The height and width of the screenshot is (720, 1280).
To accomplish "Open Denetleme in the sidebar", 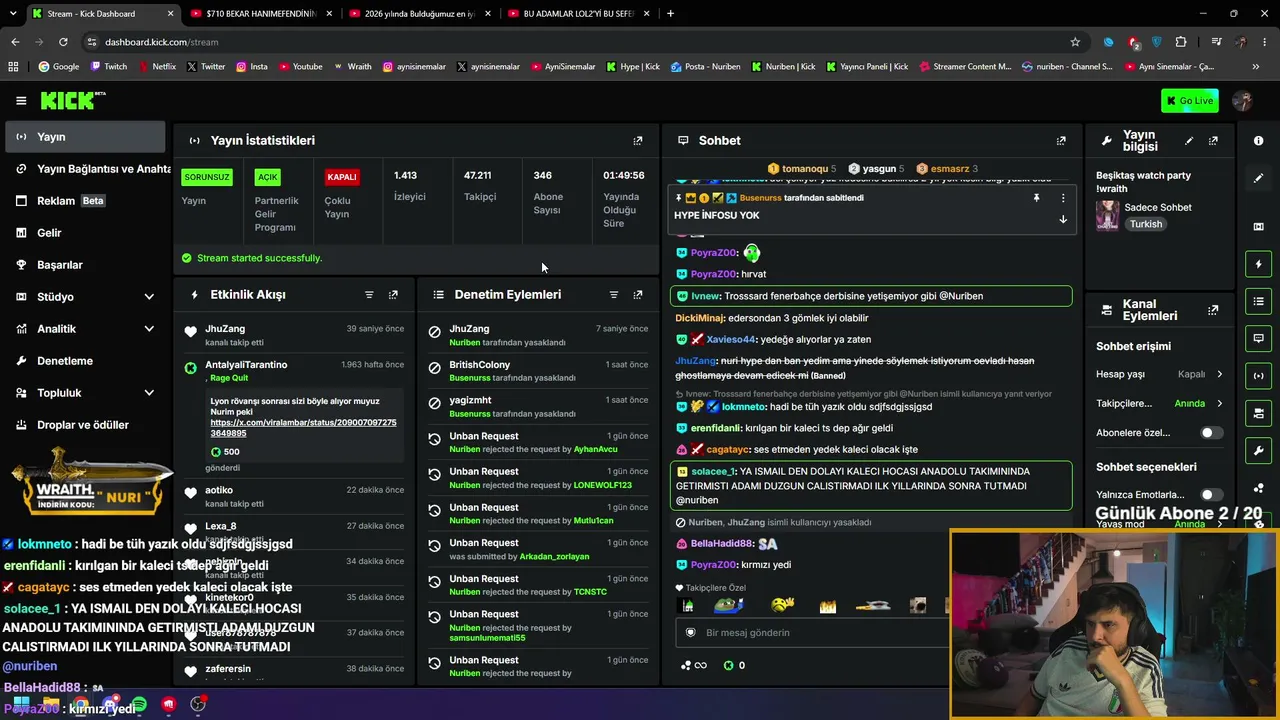I will coord(84,361).
